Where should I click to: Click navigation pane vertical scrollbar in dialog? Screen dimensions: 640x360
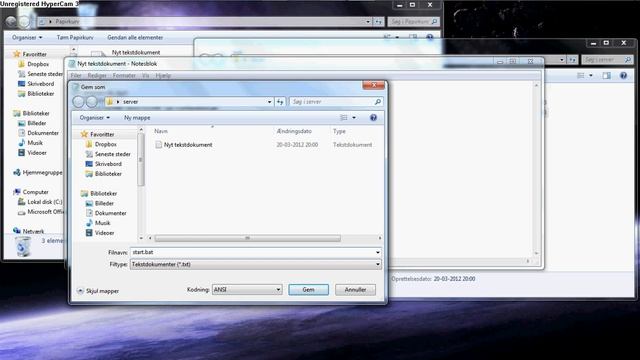[141, 159]
